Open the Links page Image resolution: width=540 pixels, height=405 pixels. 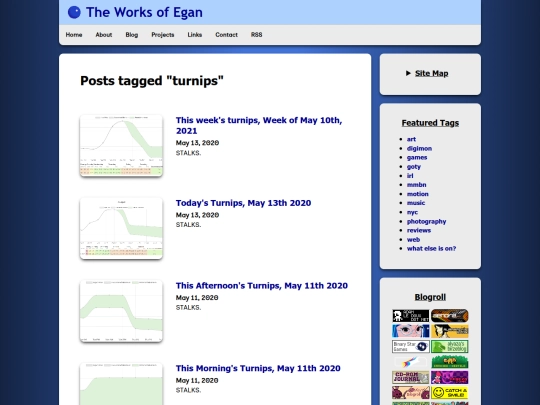(x=195, y=35)
